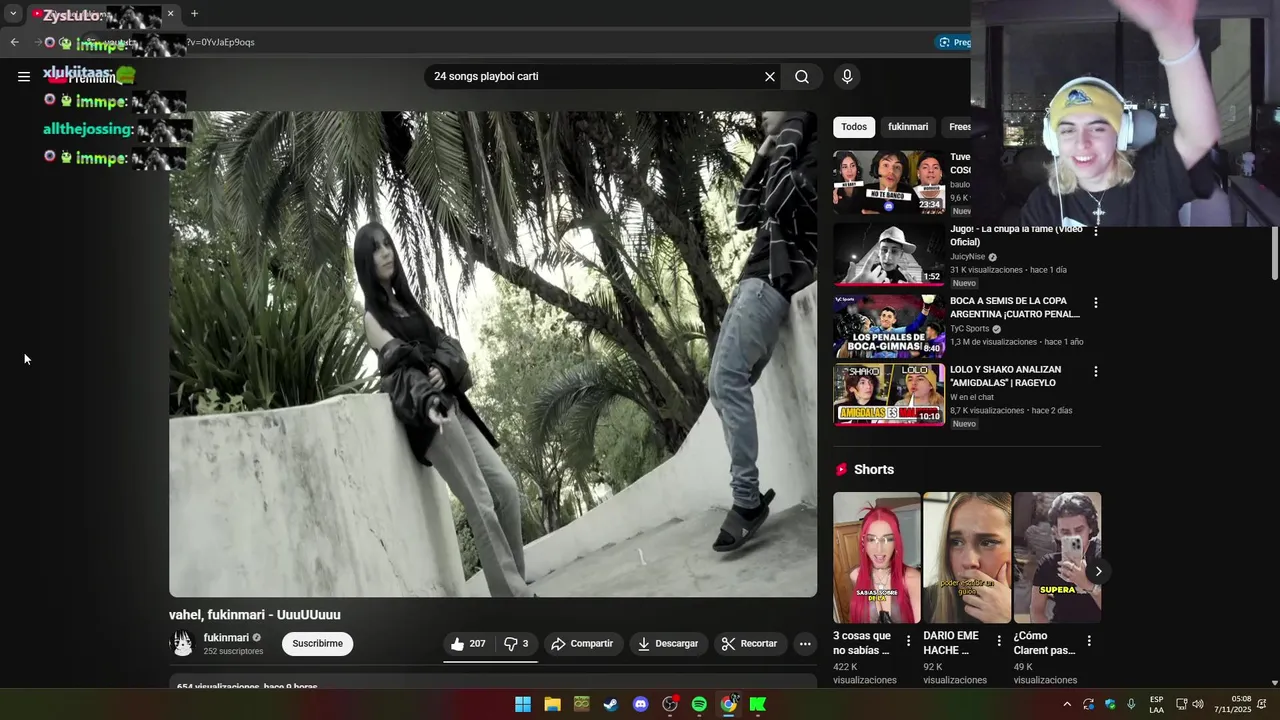Open Discord from the taskbar
The height and width of the screenshot is (720, 1280).
pyautogui.click(x=641, y=704)
